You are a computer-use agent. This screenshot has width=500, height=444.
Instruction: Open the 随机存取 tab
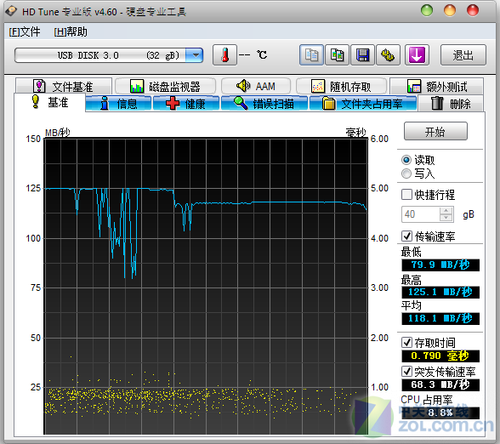(x=341, y=87)
